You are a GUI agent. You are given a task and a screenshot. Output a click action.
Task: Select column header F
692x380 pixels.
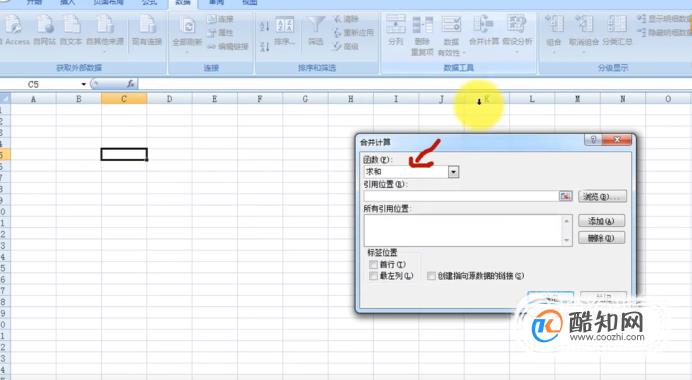(260, 99)
